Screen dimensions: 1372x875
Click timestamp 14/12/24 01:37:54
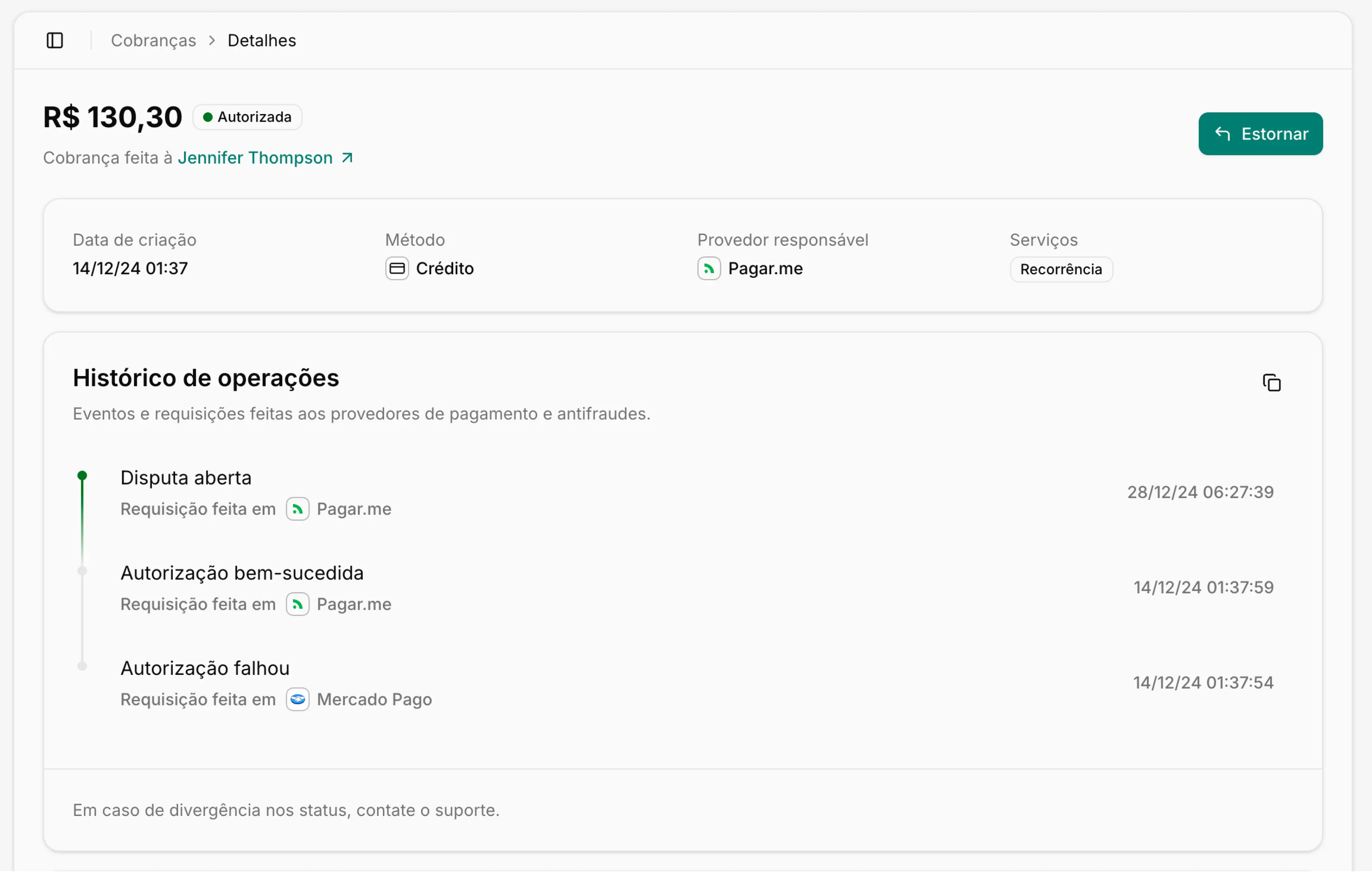pyautogui.click(x=1204, y=682)
